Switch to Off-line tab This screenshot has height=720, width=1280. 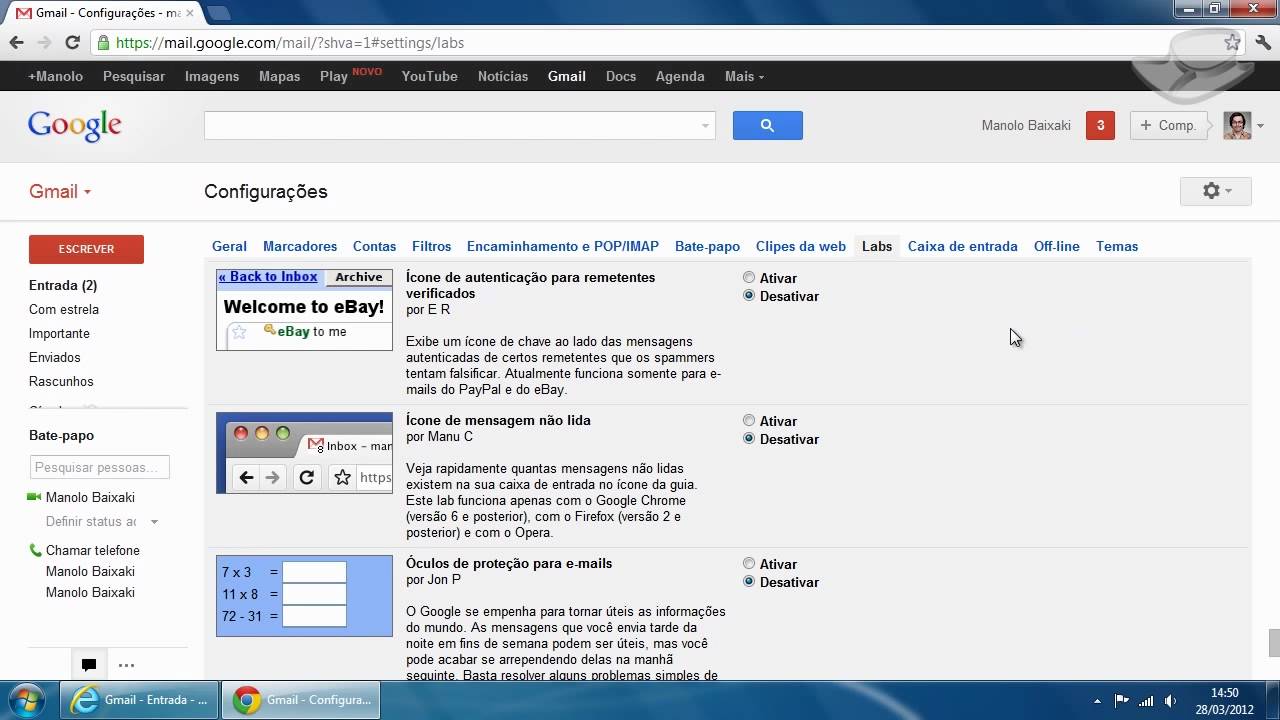1057,246
